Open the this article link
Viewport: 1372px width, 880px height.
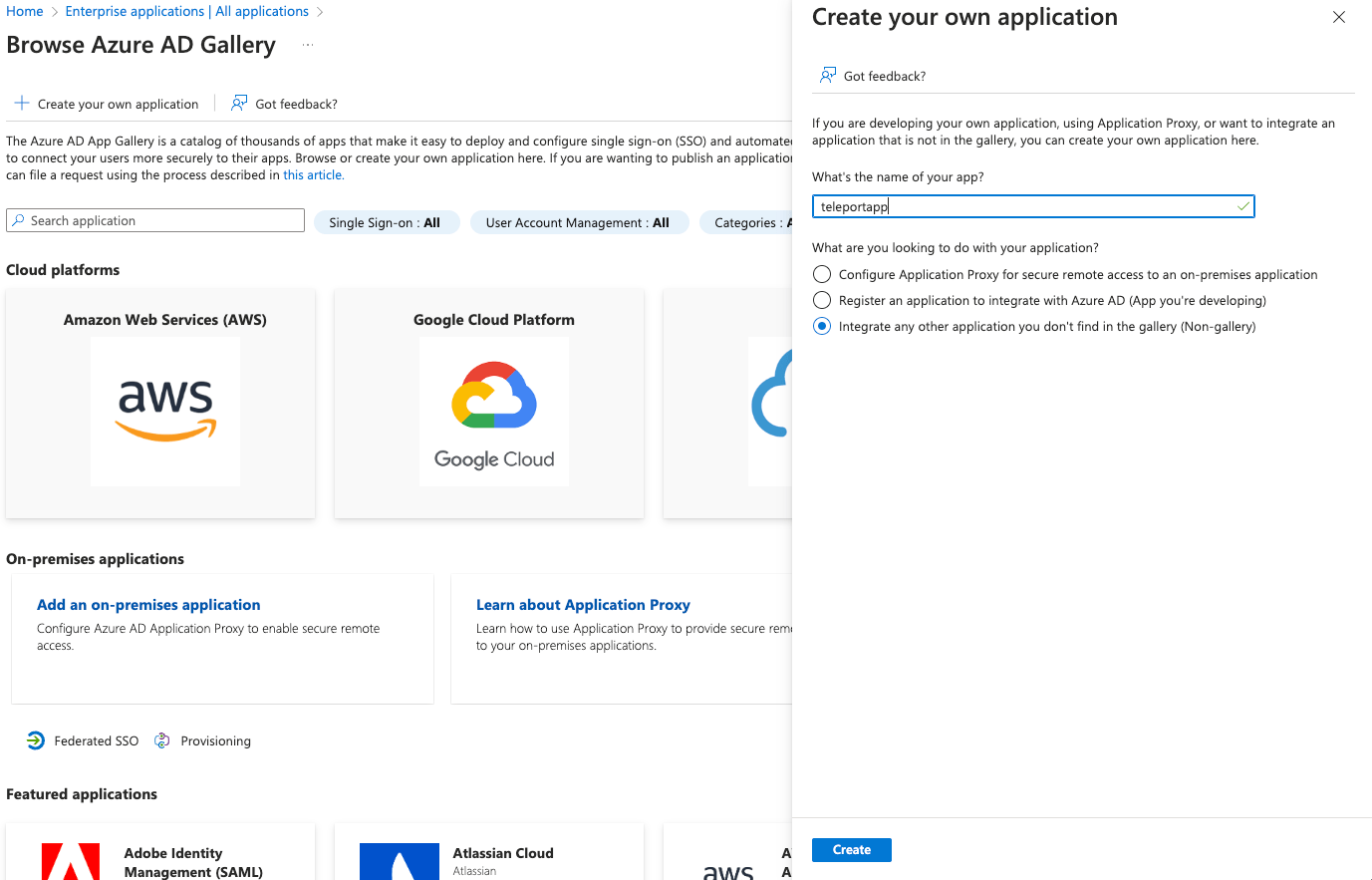(311, 173)
